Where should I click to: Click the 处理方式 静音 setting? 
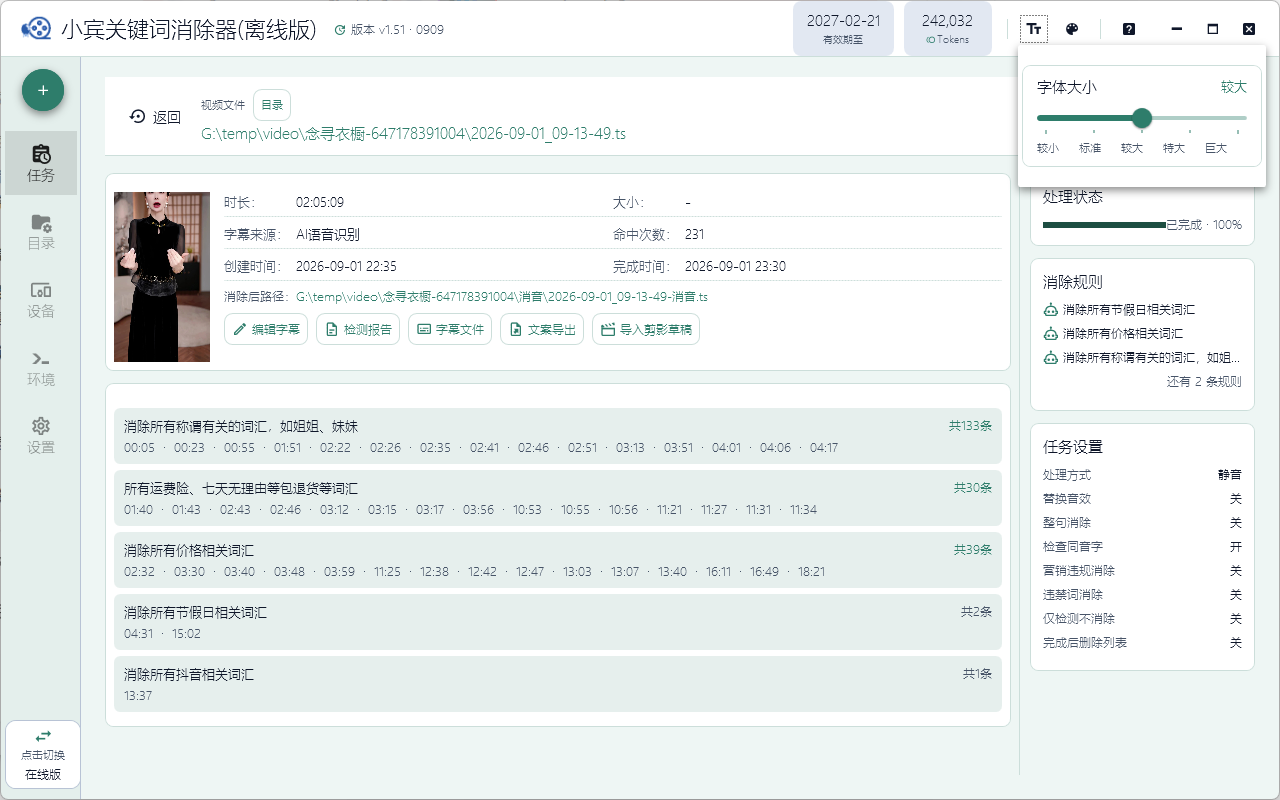coord(1142,475)
